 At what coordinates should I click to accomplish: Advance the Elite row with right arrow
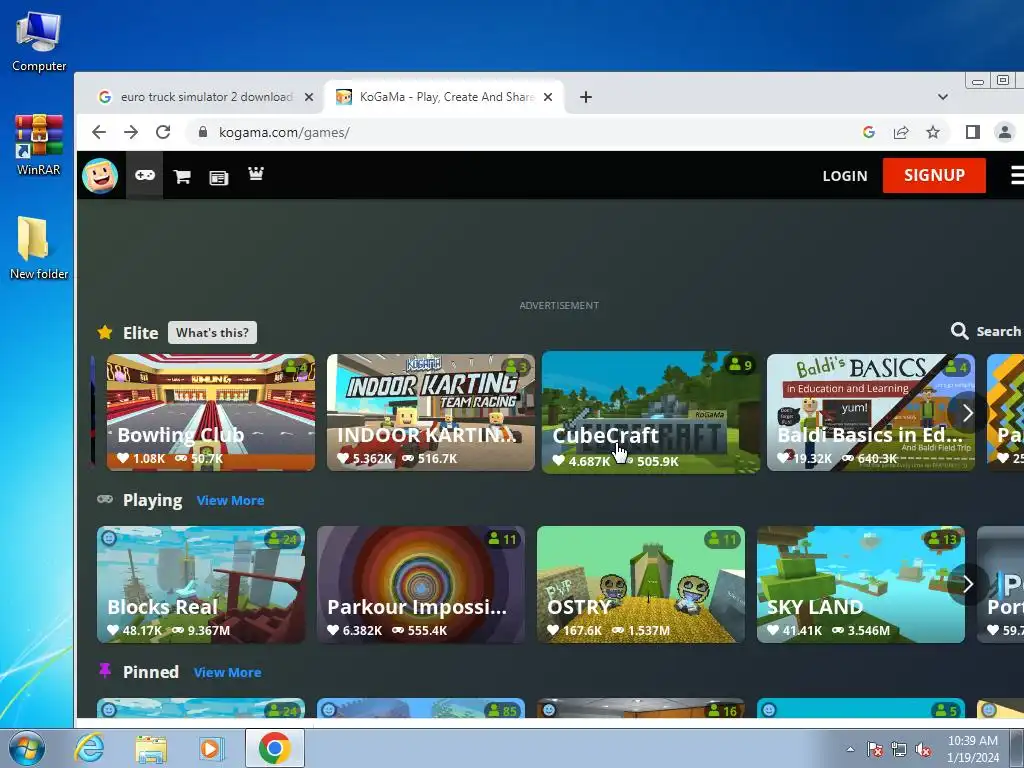(x=968, y=412)
